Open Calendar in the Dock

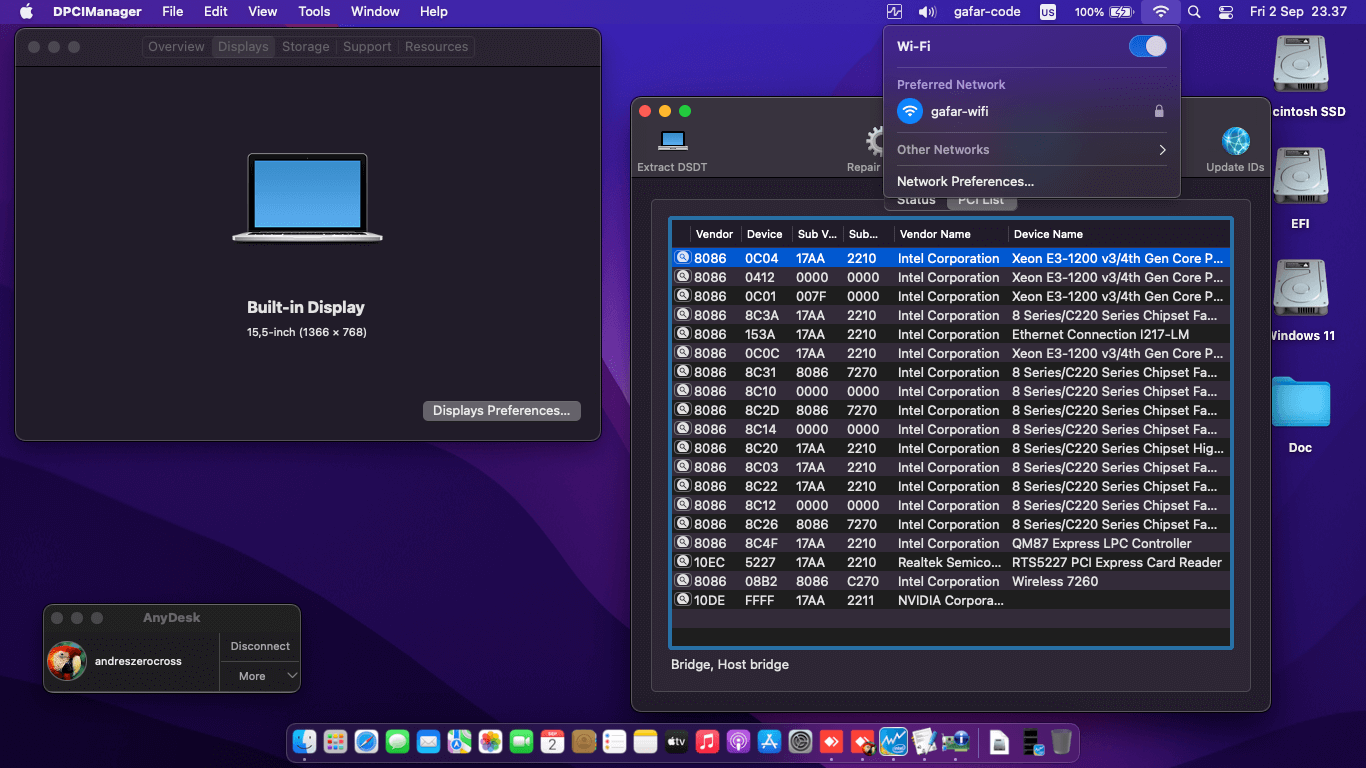click(552, 741)
